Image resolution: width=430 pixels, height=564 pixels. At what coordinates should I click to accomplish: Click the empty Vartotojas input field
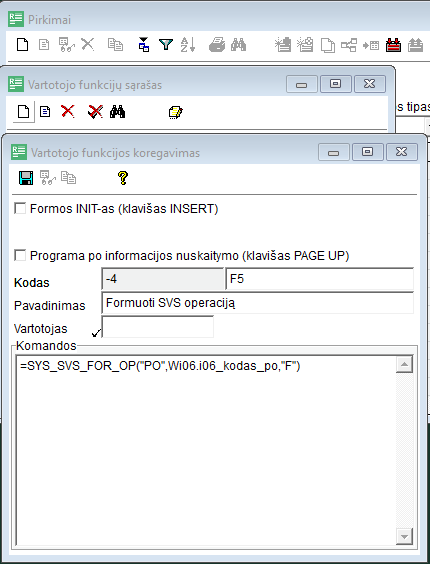click(x=158, y=327)
